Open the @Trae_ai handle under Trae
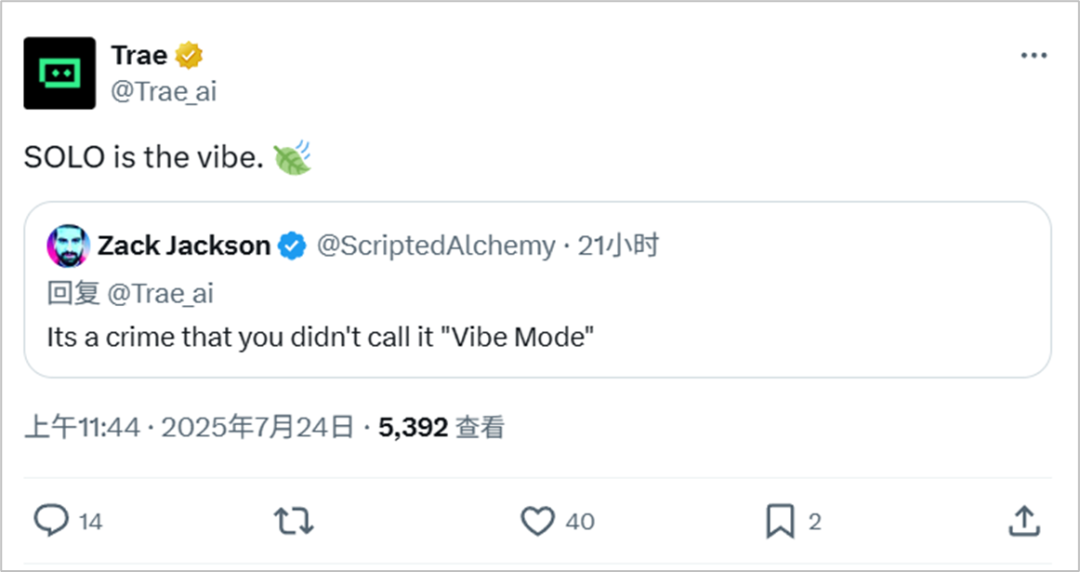Viewport: 1080px width, 572px height. [x=163, y=92]
